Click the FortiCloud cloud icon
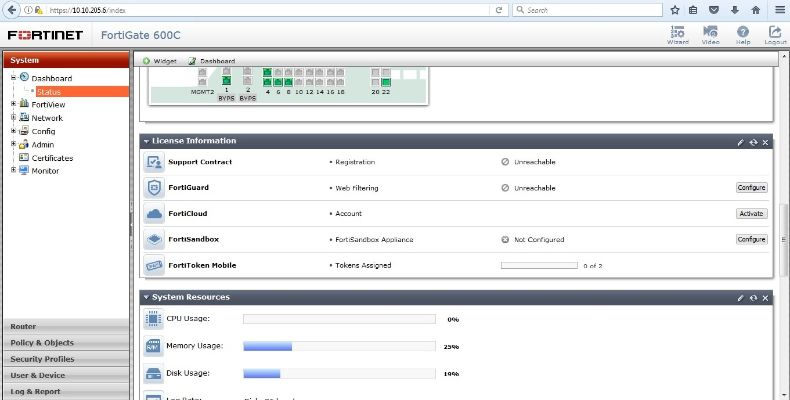790x400 pixels. pos(153,214)
